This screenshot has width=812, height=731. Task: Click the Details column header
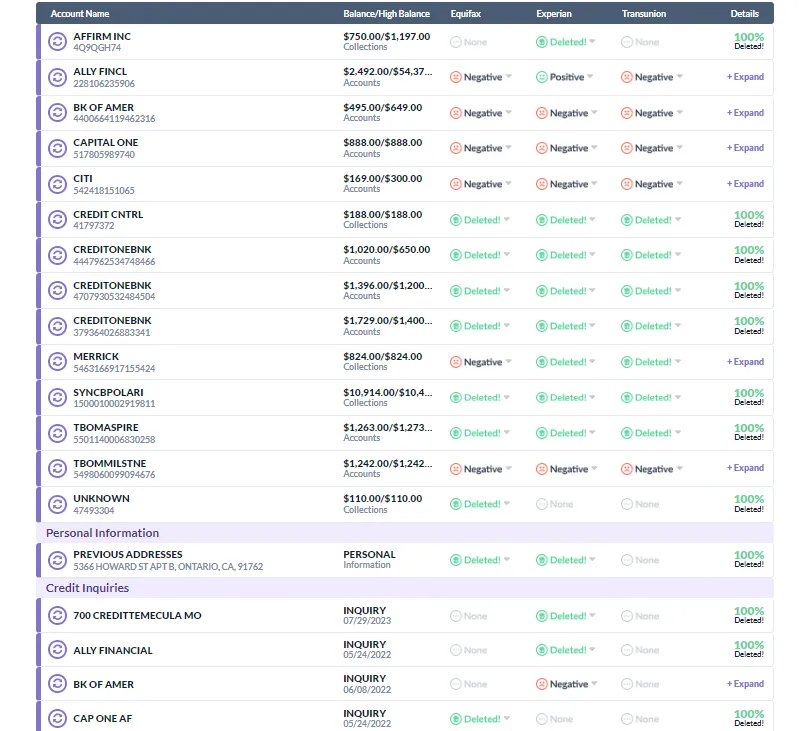pyautogui.click(x=745, y=14)
